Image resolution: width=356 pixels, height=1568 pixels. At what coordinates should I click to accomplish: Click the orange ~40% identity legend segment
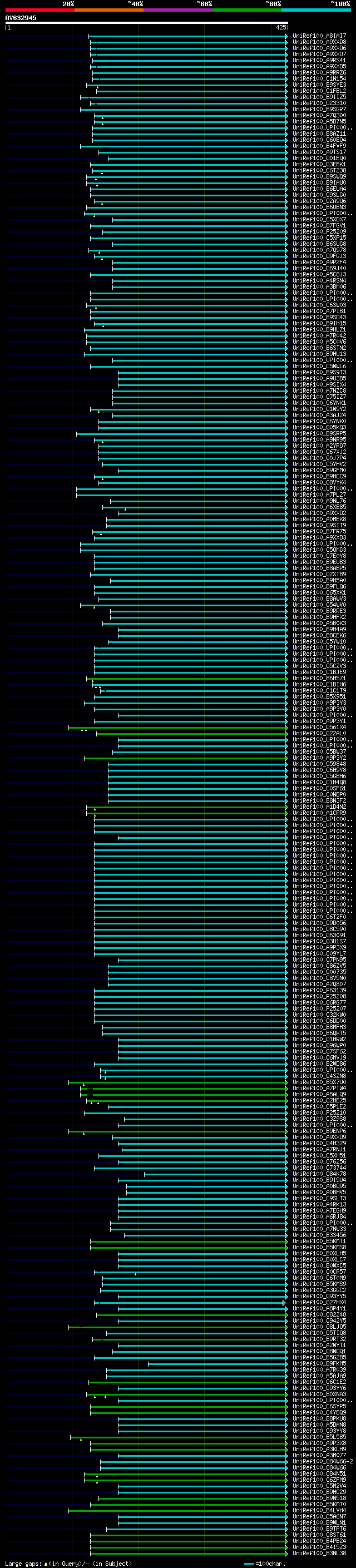(109, 10)
